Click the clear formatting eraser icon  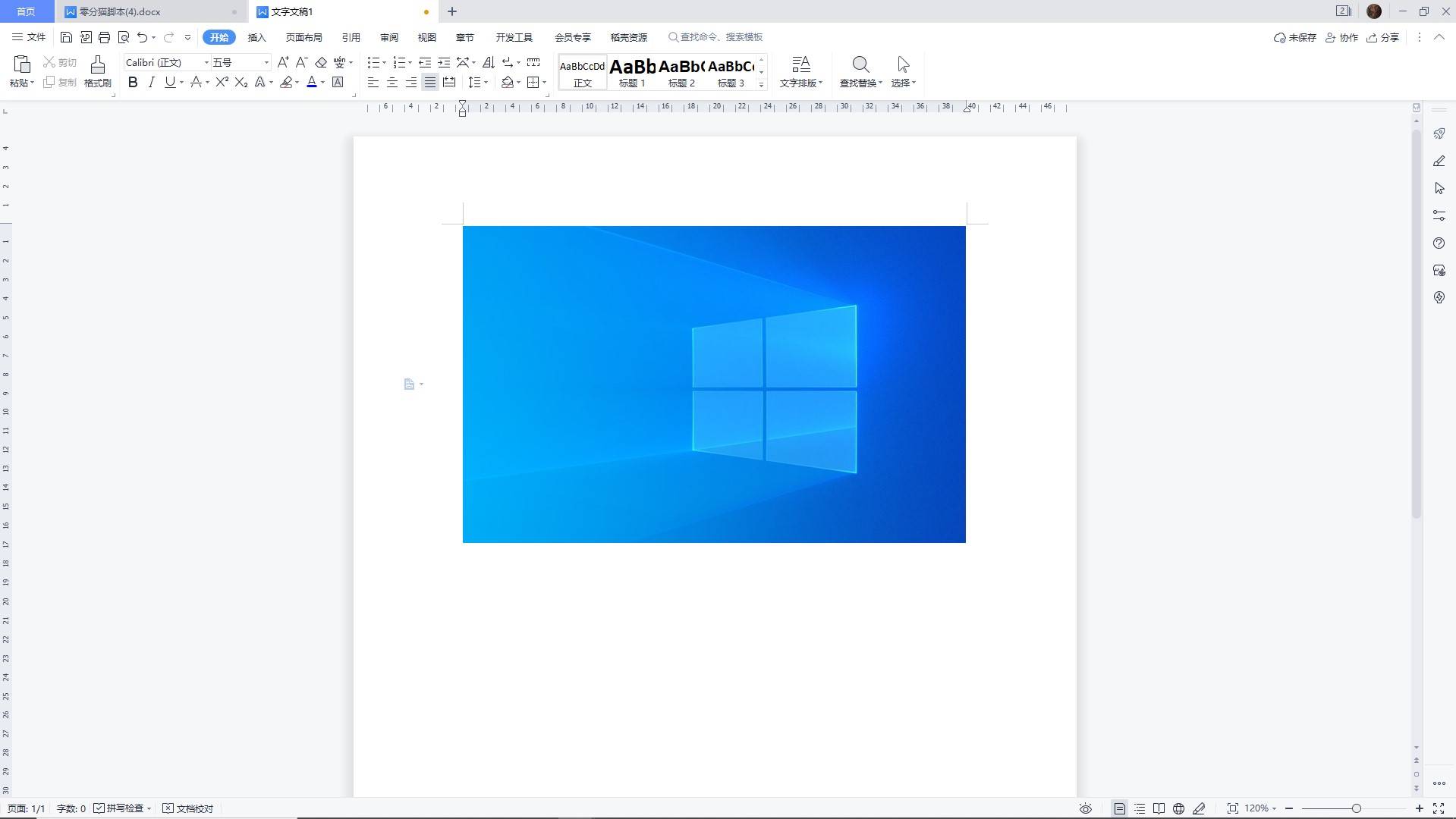[x=321, y=62]
